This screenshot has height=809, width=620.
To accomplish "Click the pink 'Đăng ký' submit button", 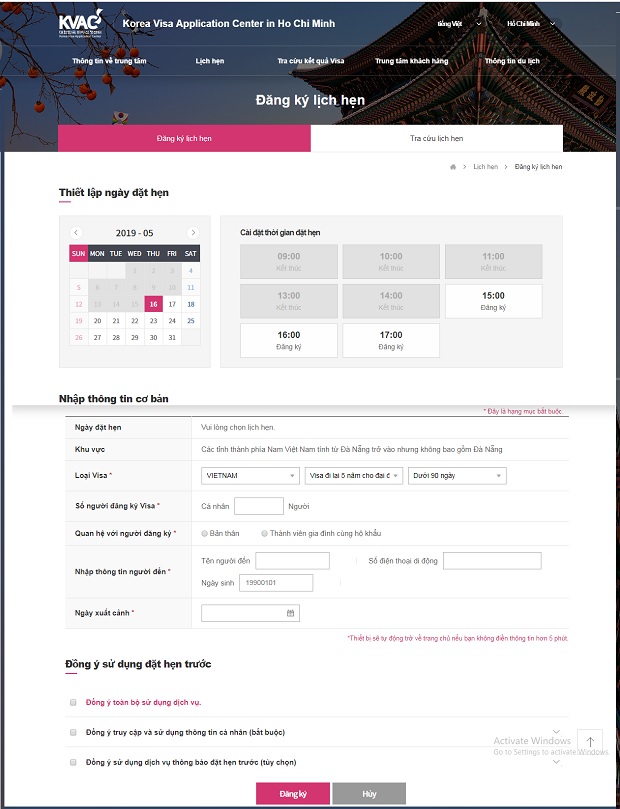I will click(x=293, y=793).
